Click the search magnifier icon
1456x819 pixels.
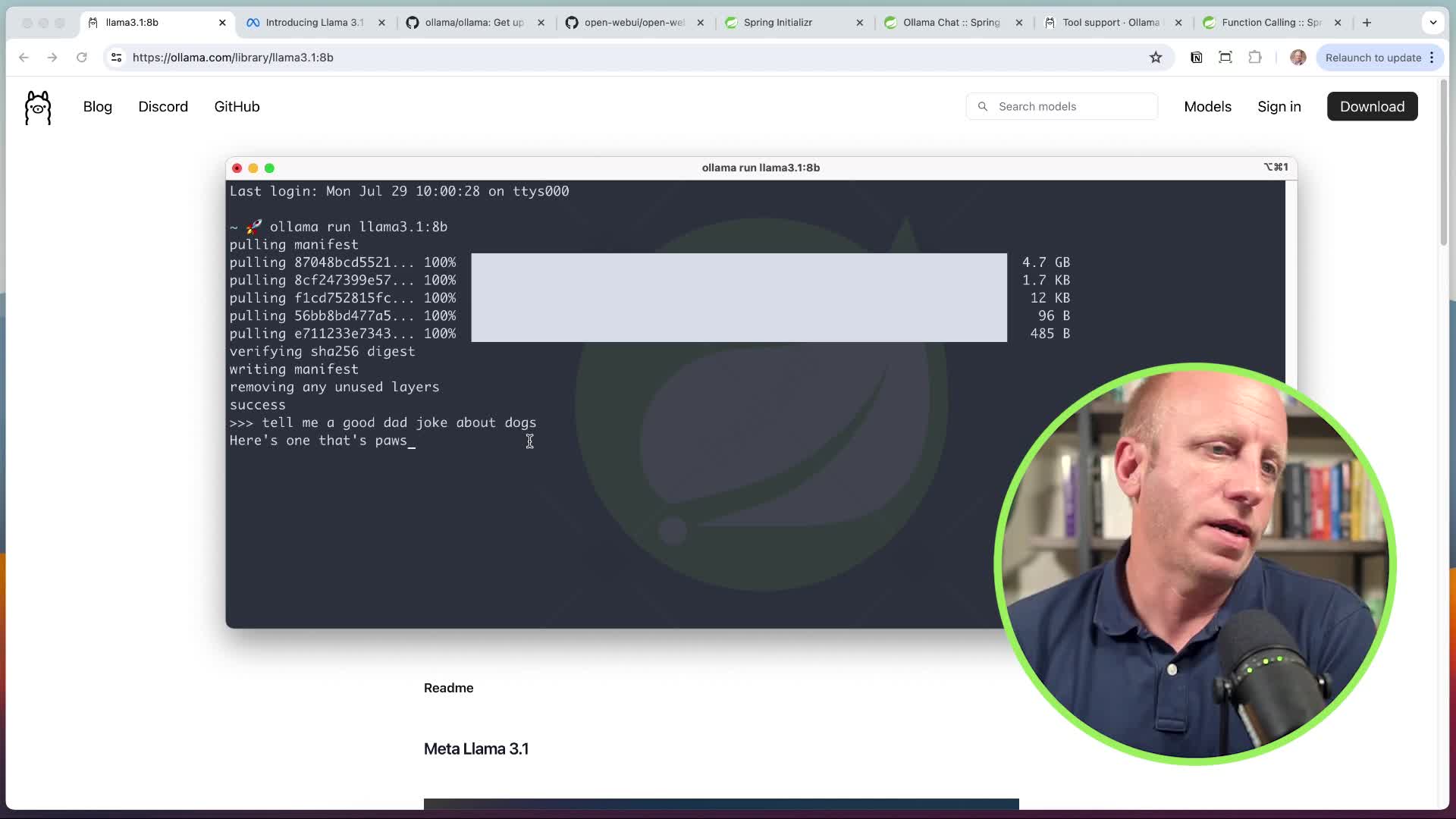tap(983, 107)
